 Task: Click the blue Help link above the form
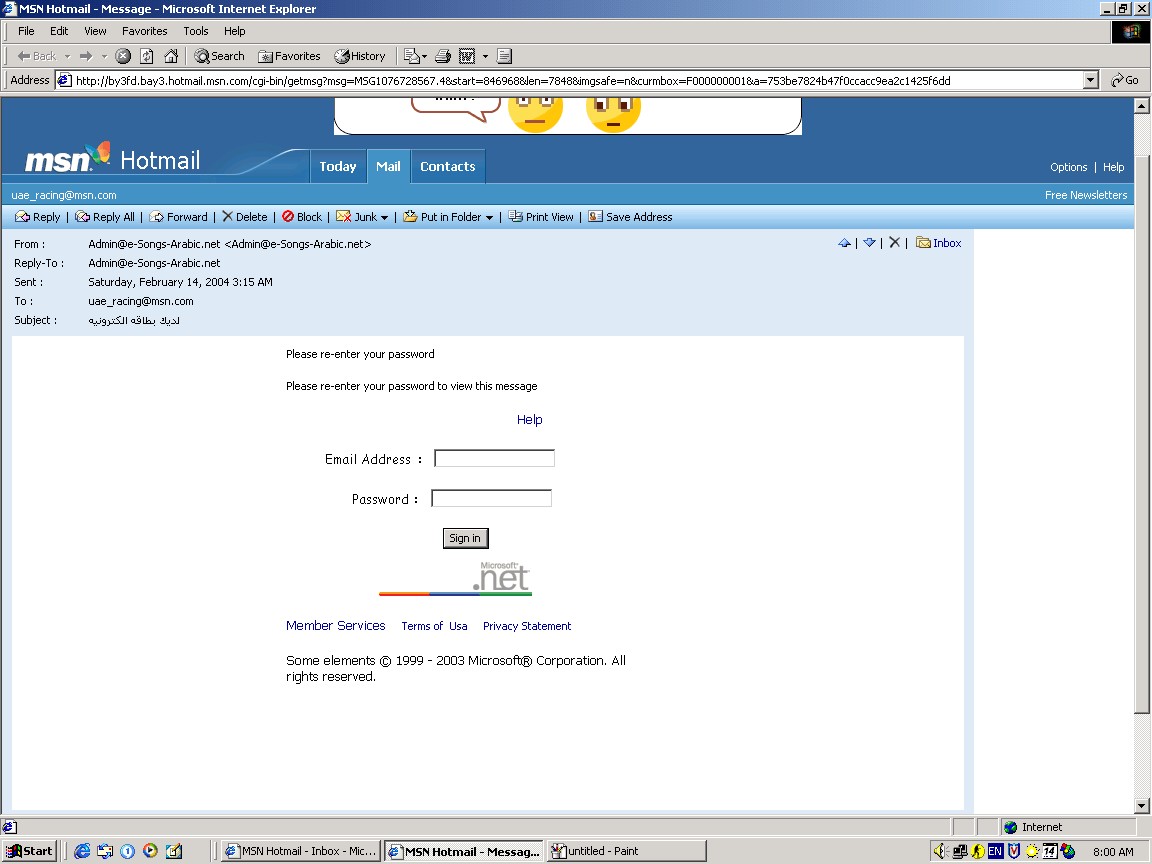pos(530,420)
